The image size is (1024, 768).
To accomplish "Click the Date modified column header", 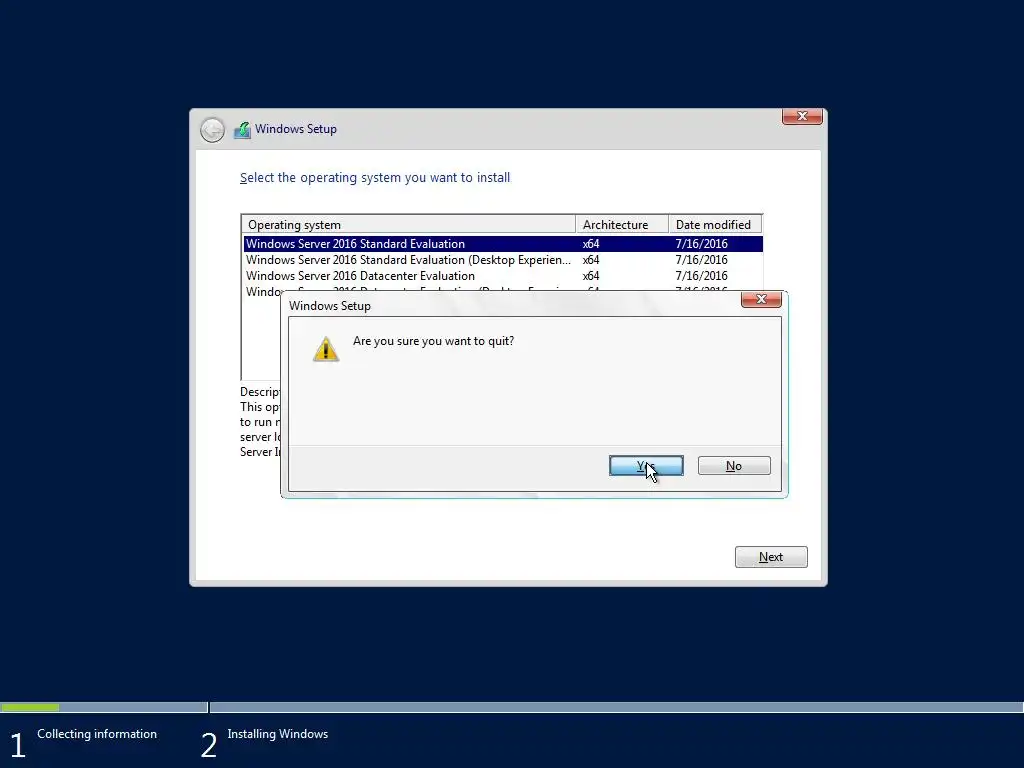I will click(x=715, y=225).
